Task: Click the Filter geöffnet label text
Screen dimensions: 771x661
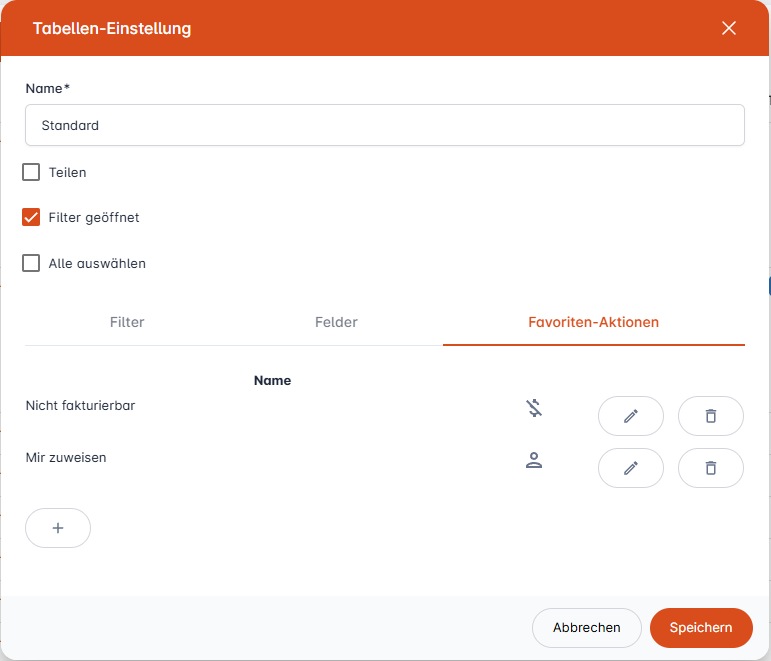Action: pos(94,217)
